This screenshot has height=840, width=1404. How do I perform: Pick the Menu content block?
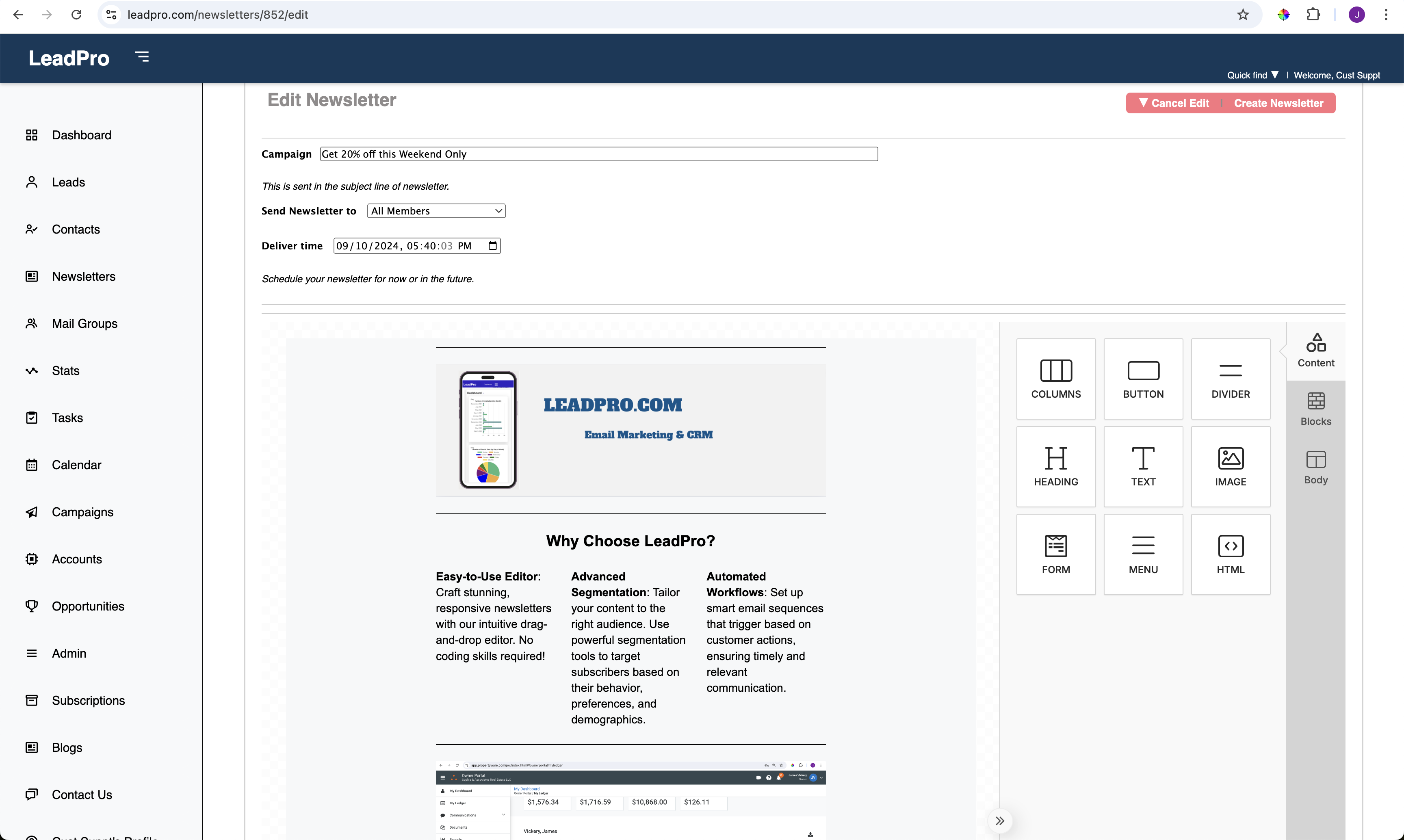(1143, 554)
